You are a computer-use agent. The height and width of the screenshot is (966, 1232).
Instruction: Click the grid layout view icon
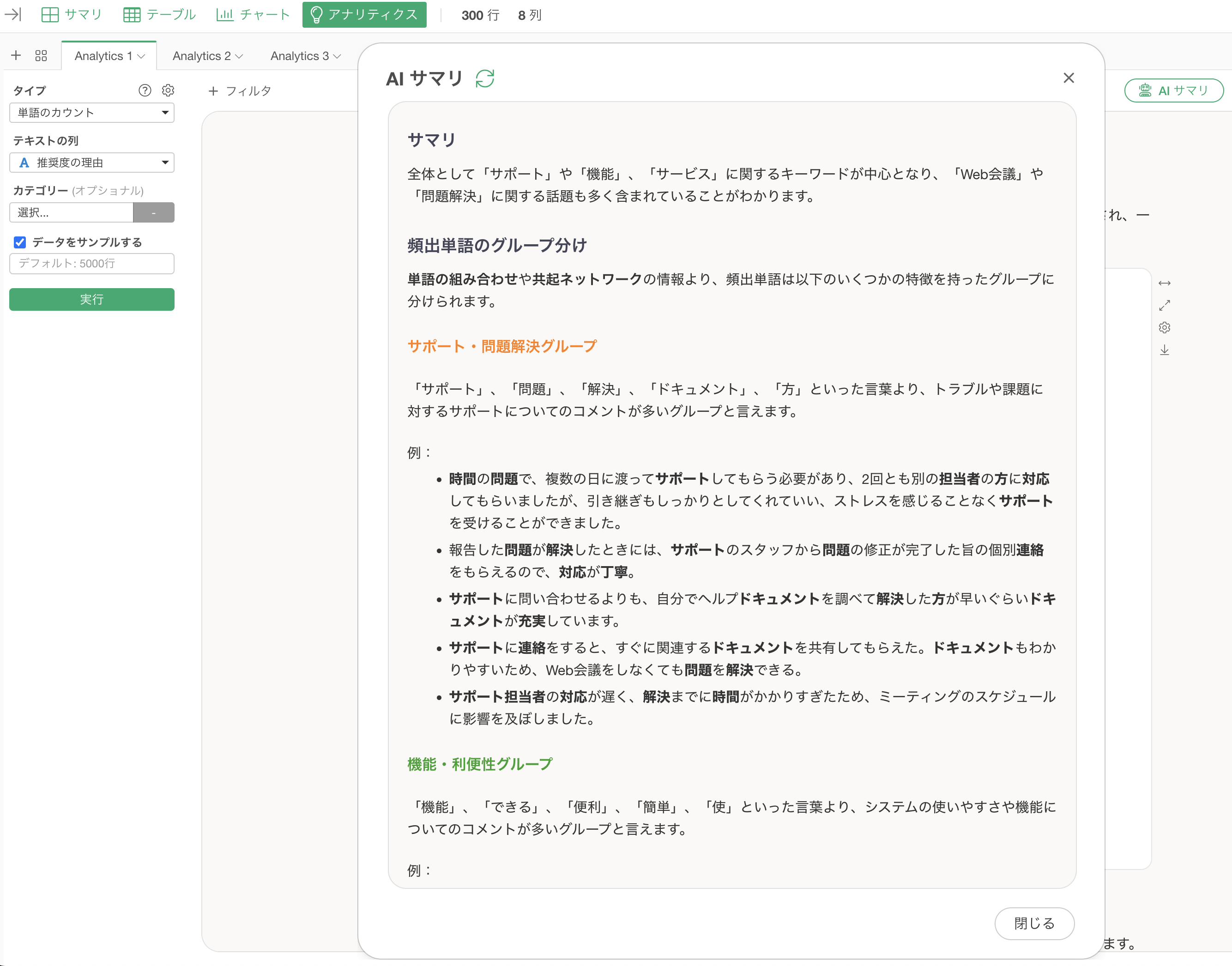[41, 55]
